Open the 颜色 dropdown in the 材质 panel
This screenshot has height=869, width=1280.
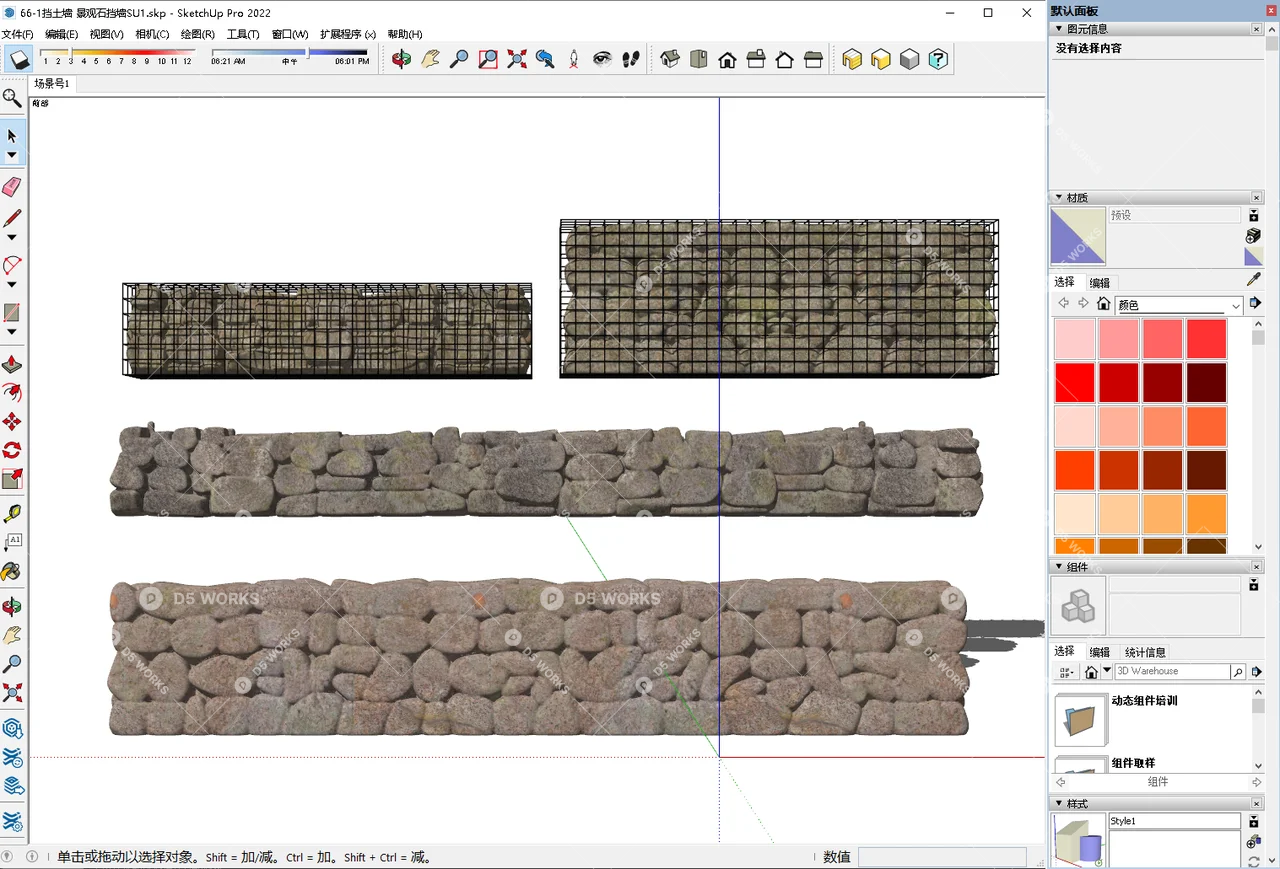pyautogui.click(x=1178, y=304)
